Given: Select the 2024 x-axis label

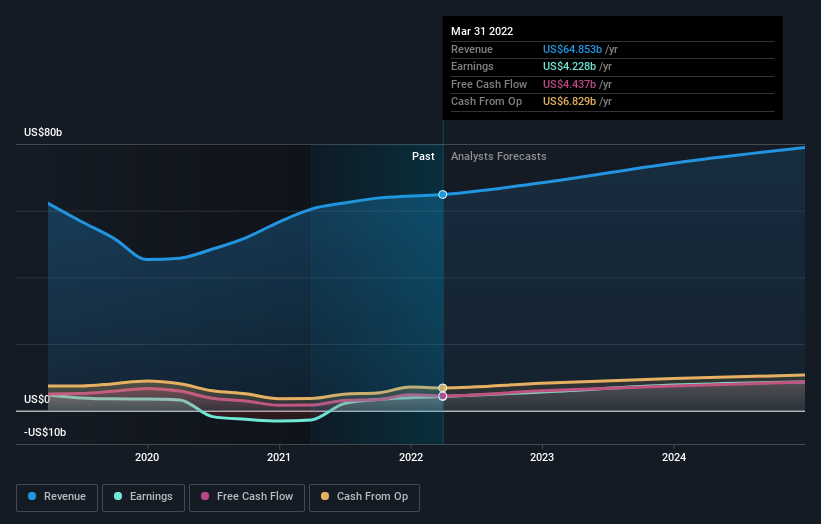Looking at the screenshot, I should 674,457.
